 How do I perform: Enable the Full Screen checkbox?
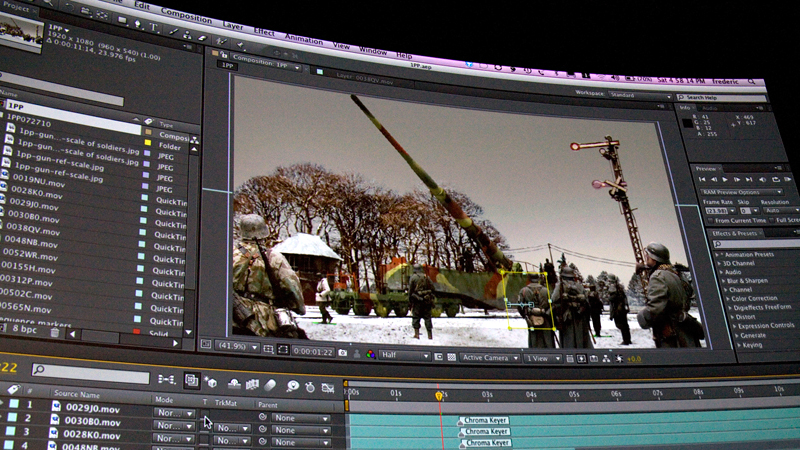[x=771, y=220]
